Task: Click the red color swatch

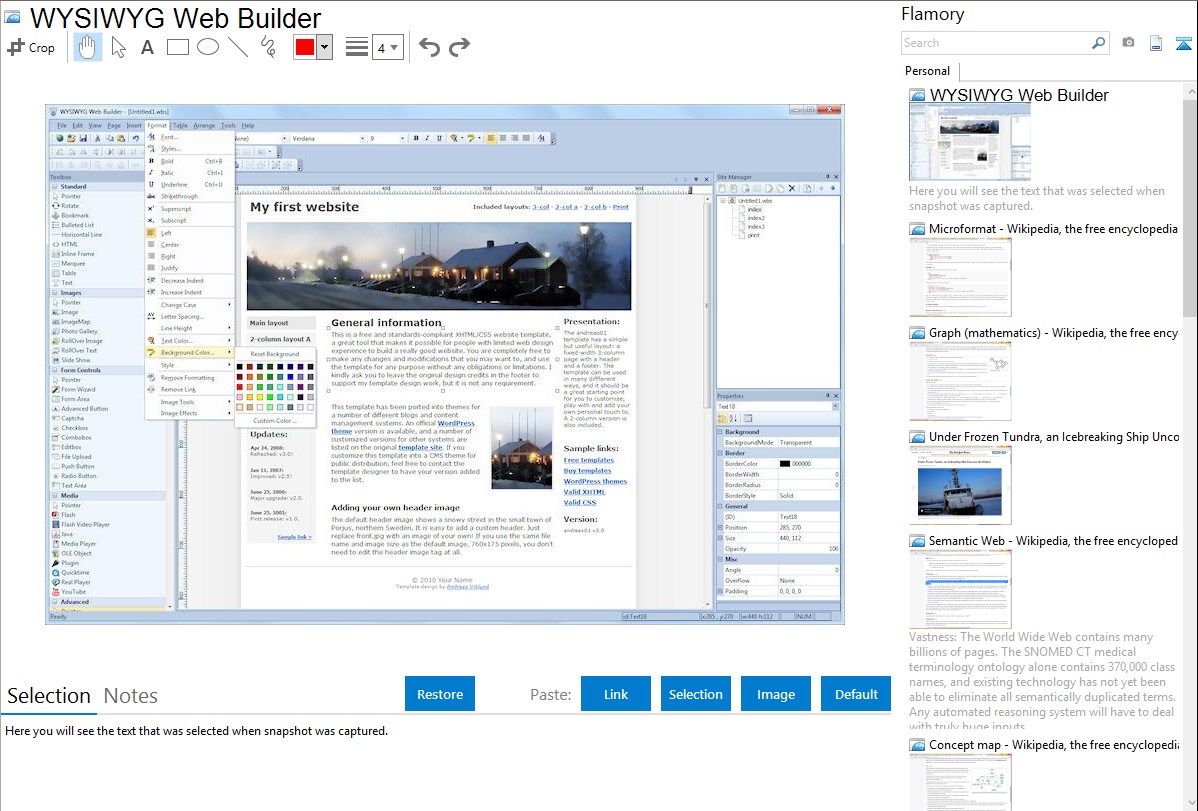Action: pos(304,47)
